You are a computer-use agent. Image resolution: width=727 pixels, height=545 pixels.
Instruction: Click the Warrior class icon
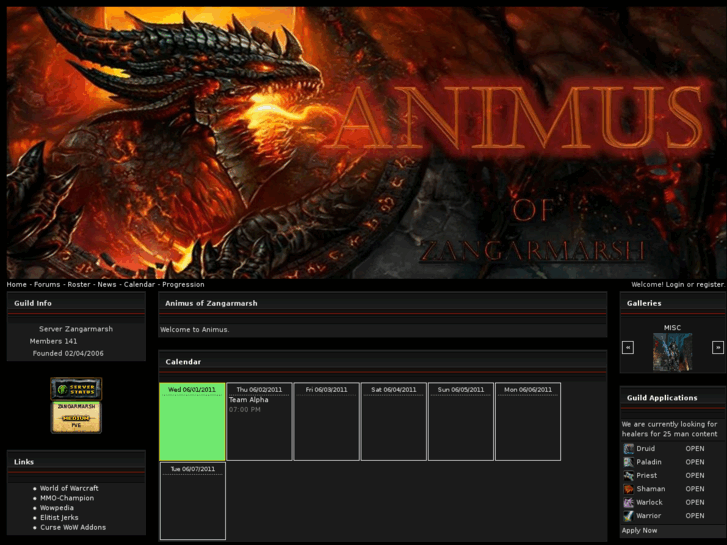pos(628,516)
